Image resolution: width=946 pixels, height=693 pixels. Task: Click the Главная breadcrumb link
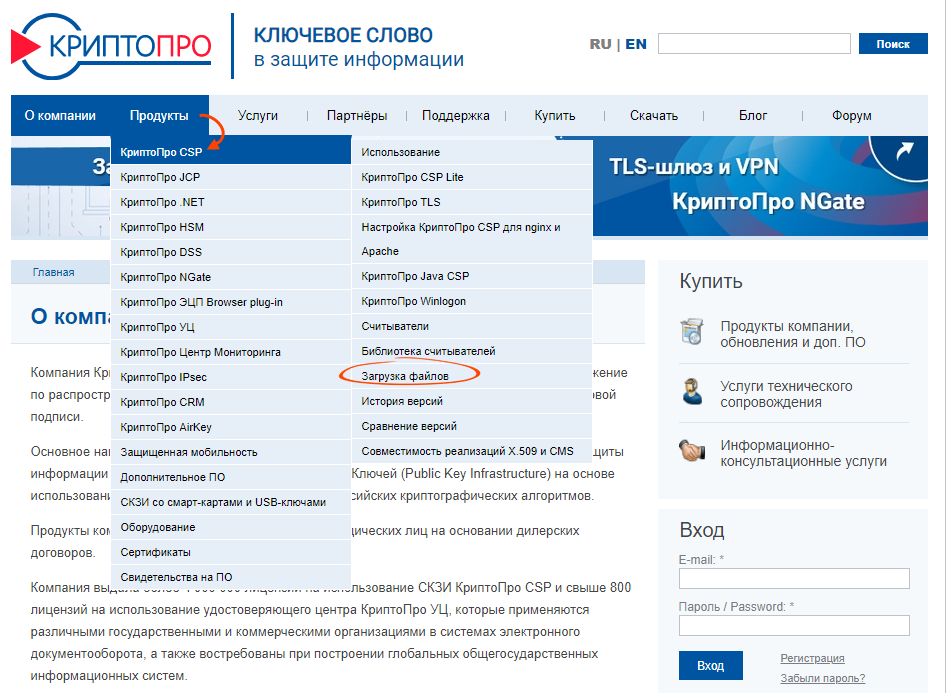(x=54, y=273)
